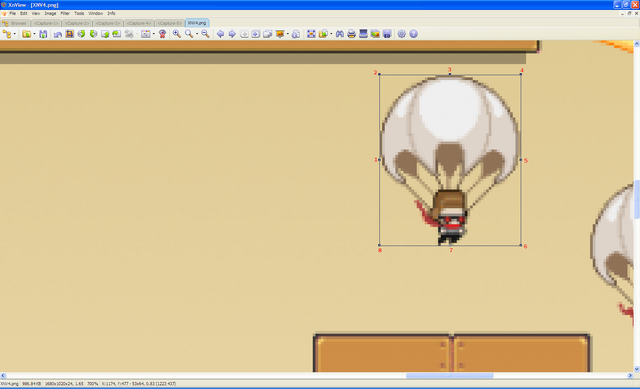Click the Zoom in magnifier icon
Viewport: 640px width, 389px height.
pyautogui.click(x=176, y=34)
